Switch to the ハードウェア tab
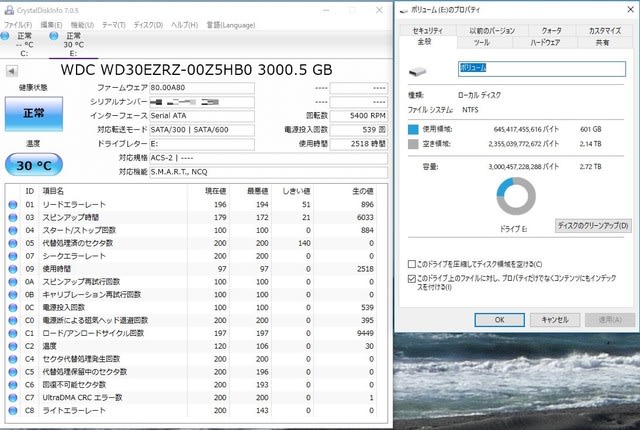This screenshot has height=430, width=640. (x=545, y=42)
